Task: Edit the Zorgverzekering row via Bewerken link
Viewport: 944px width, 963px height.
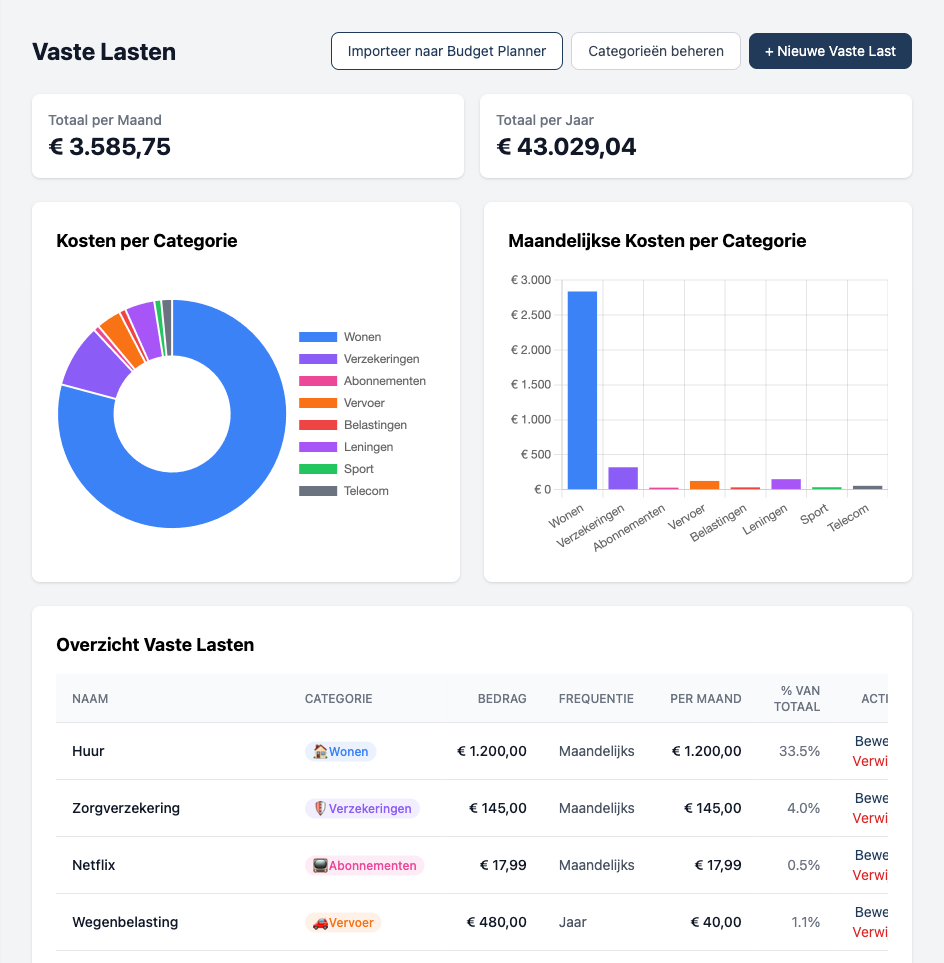Action: tap(871, 798)
